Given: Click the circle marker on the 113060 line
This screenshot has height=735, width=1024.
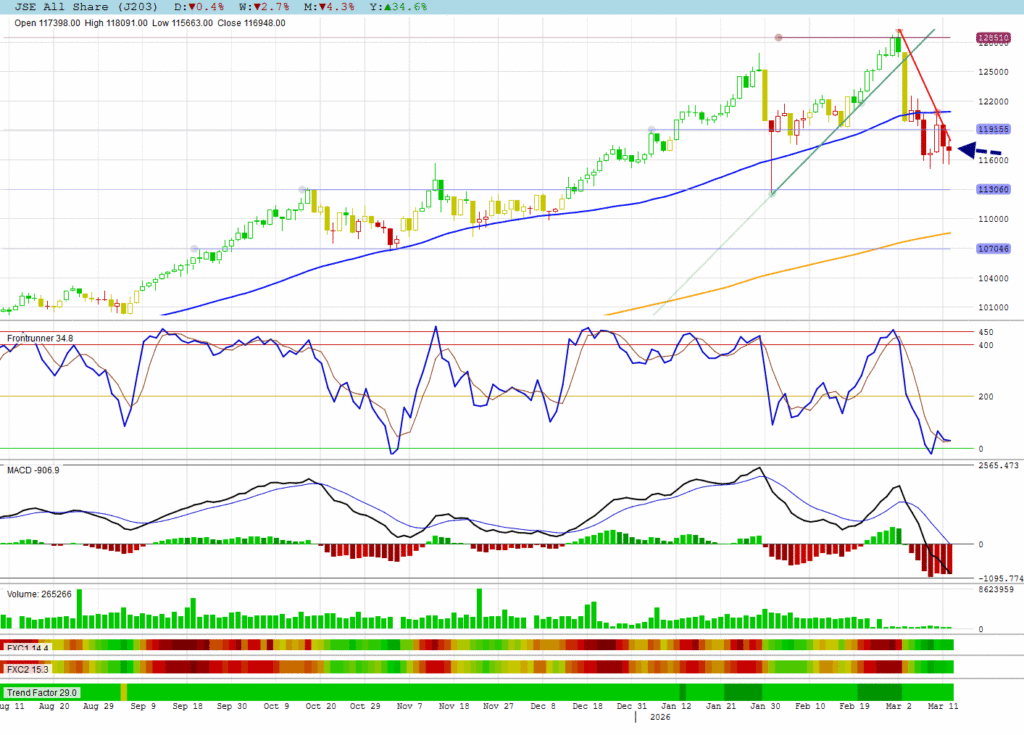Looking at the screenshot, I should (x=303, y=189).
